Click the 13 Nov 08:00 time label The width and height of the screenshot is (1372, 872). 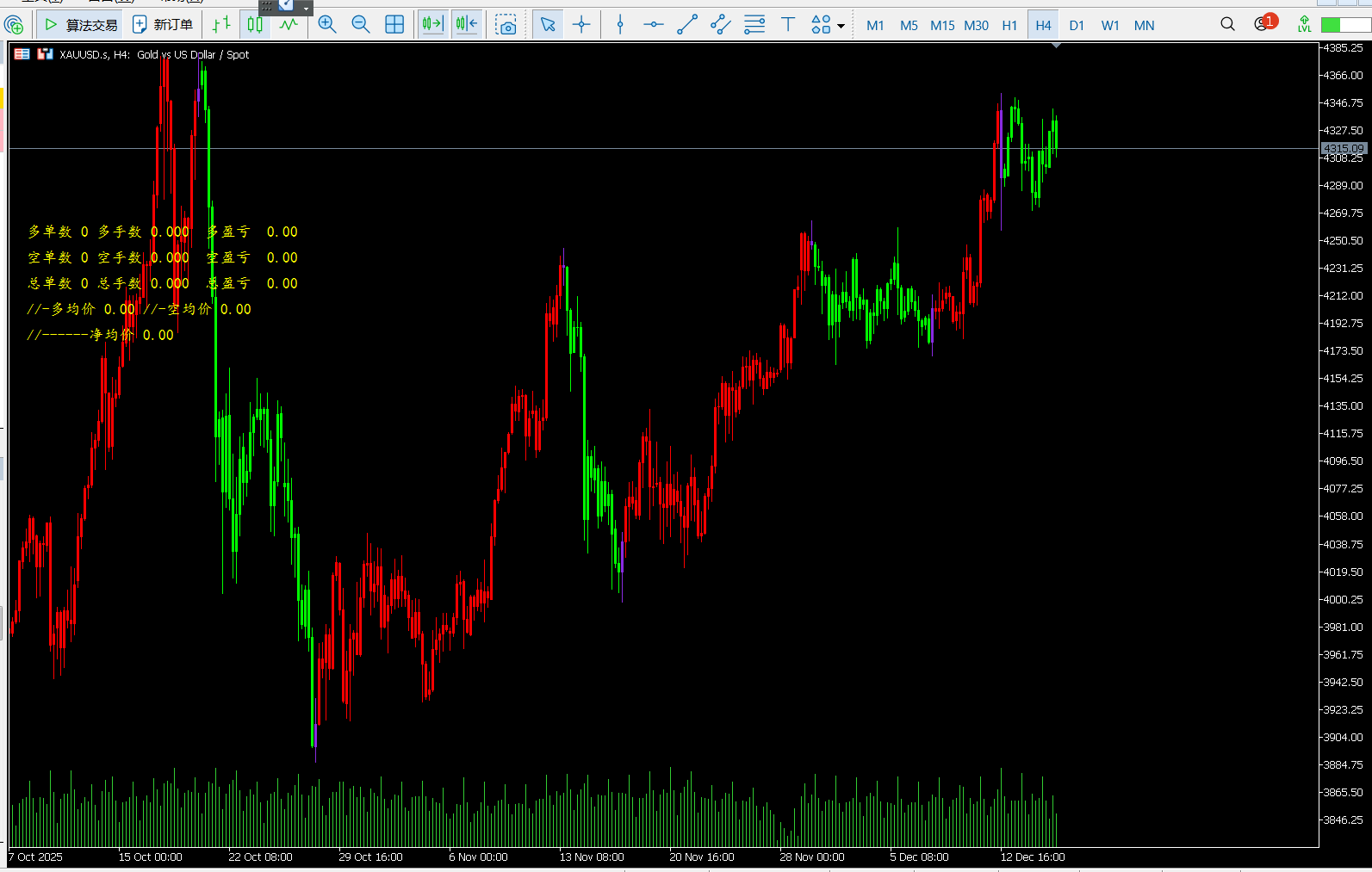click(x=592, y=857)
